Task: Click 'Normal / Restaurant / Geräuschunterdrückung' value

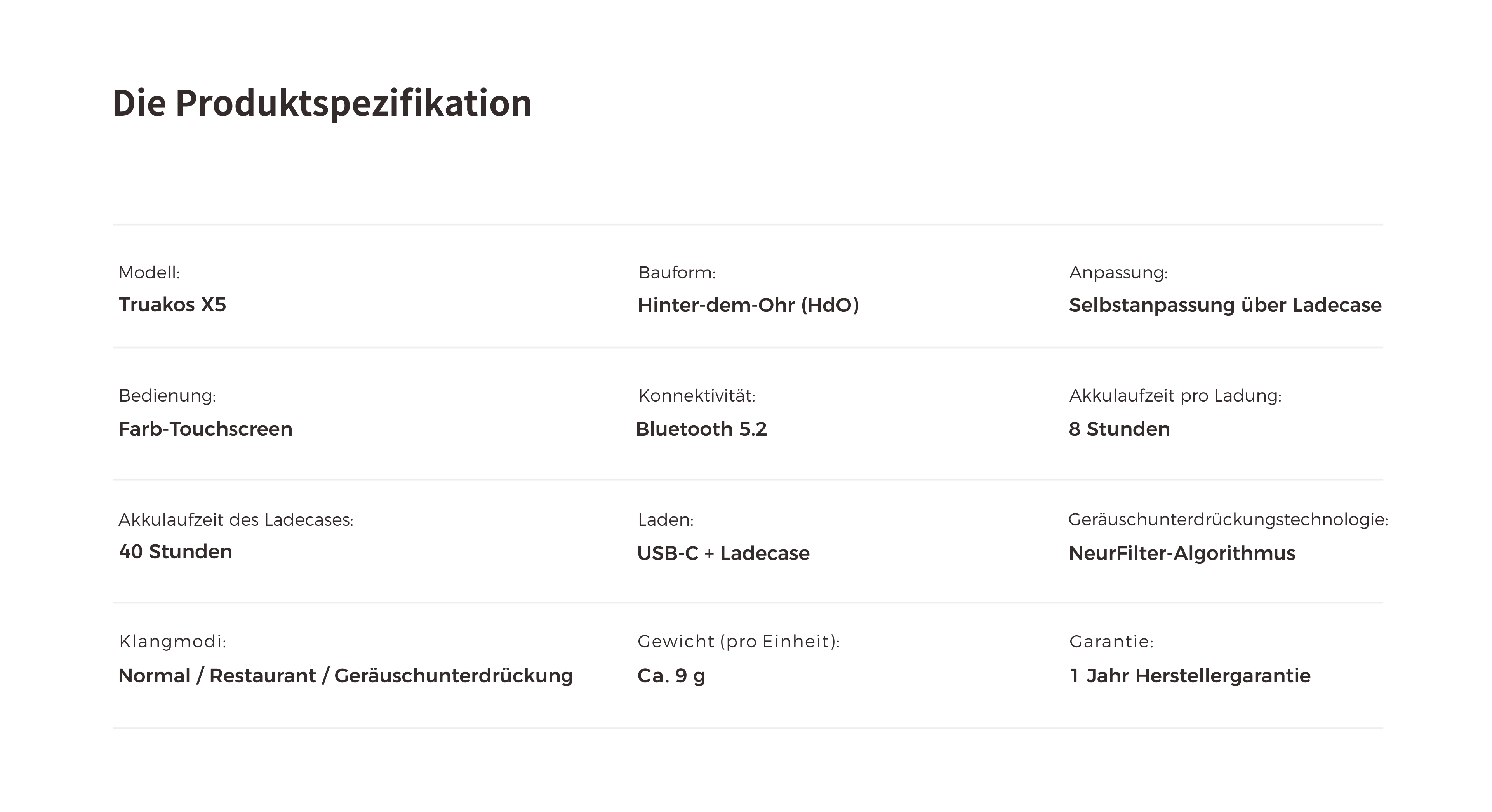Action: pos(346,676)
